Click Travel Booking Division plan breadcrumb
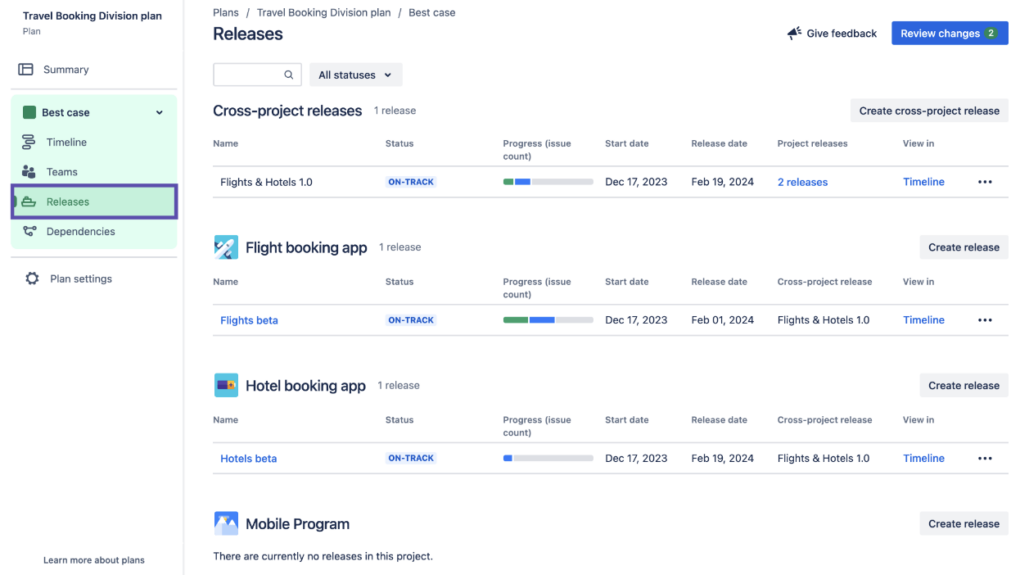The image size is (1020, 575). pyautogui.click(x=324, y=12)
